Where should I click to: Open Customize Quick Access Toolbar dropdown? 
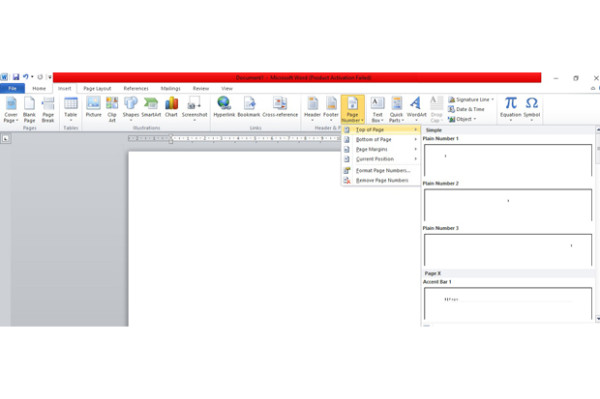tap(49, 77)
